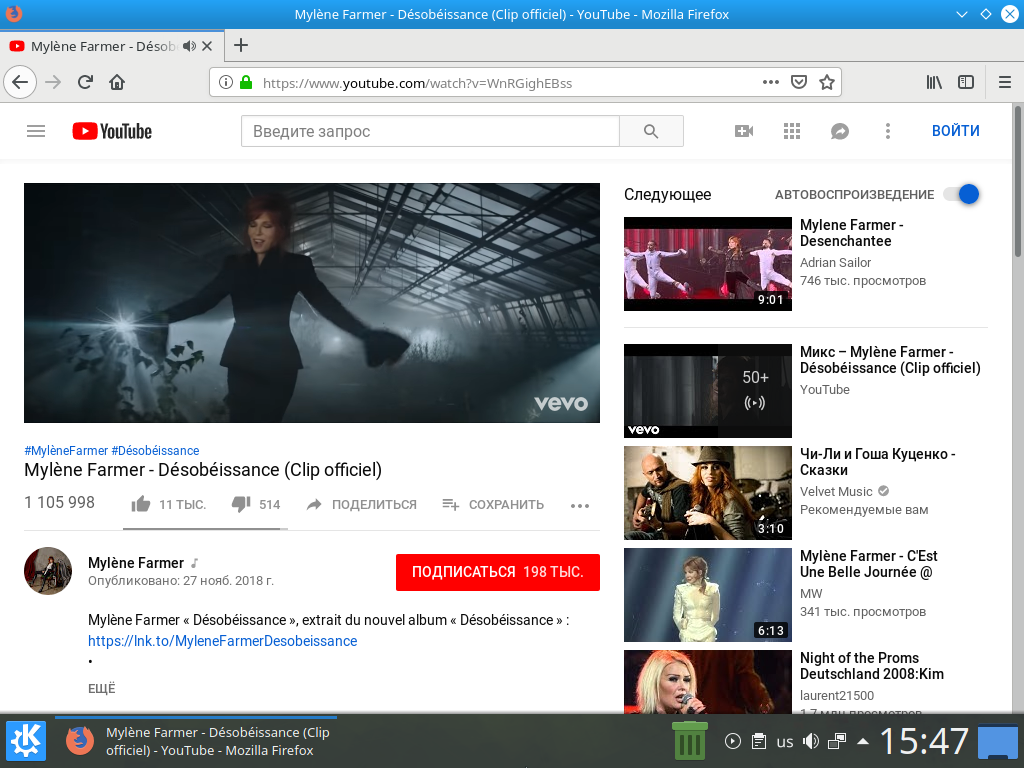Dislike the video with thumbs down
The image size is (1024, 768).
tap(241, 505)
